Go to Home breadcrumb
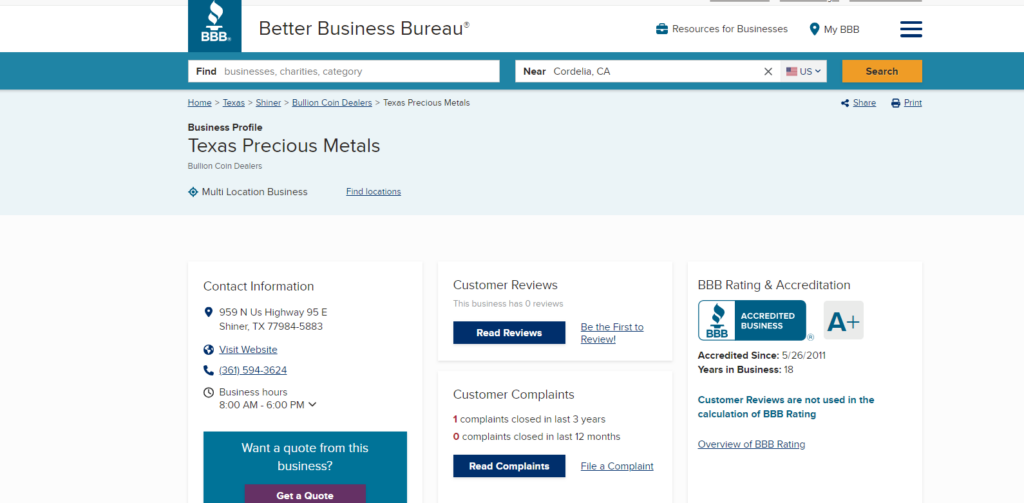This screenshot has height=503, width=1024. coord(199,103)
